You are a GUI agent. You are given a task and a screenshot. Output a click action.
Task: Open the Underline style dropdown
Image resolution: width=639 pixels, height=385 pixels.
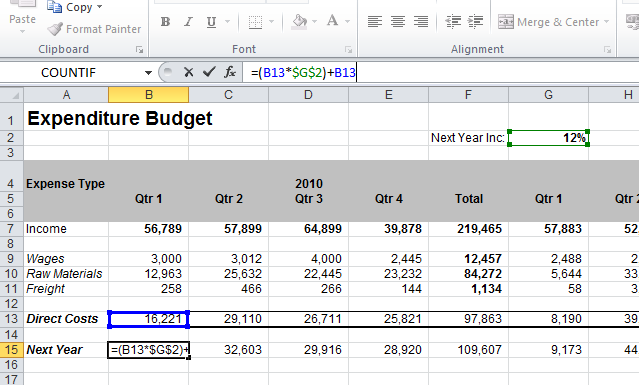227,22
